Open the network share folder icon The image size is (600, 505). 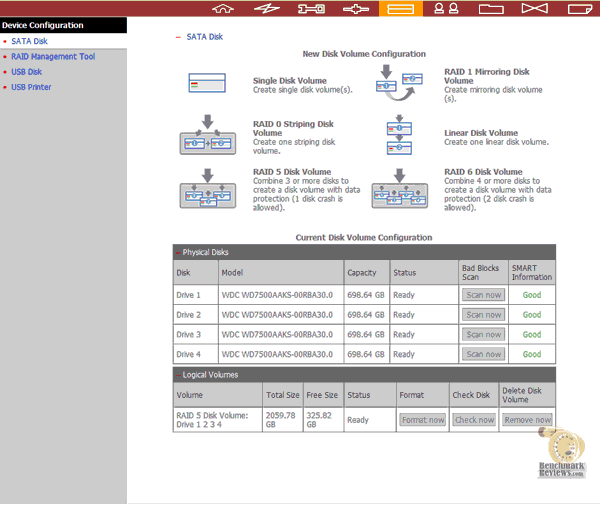(491, 8)
